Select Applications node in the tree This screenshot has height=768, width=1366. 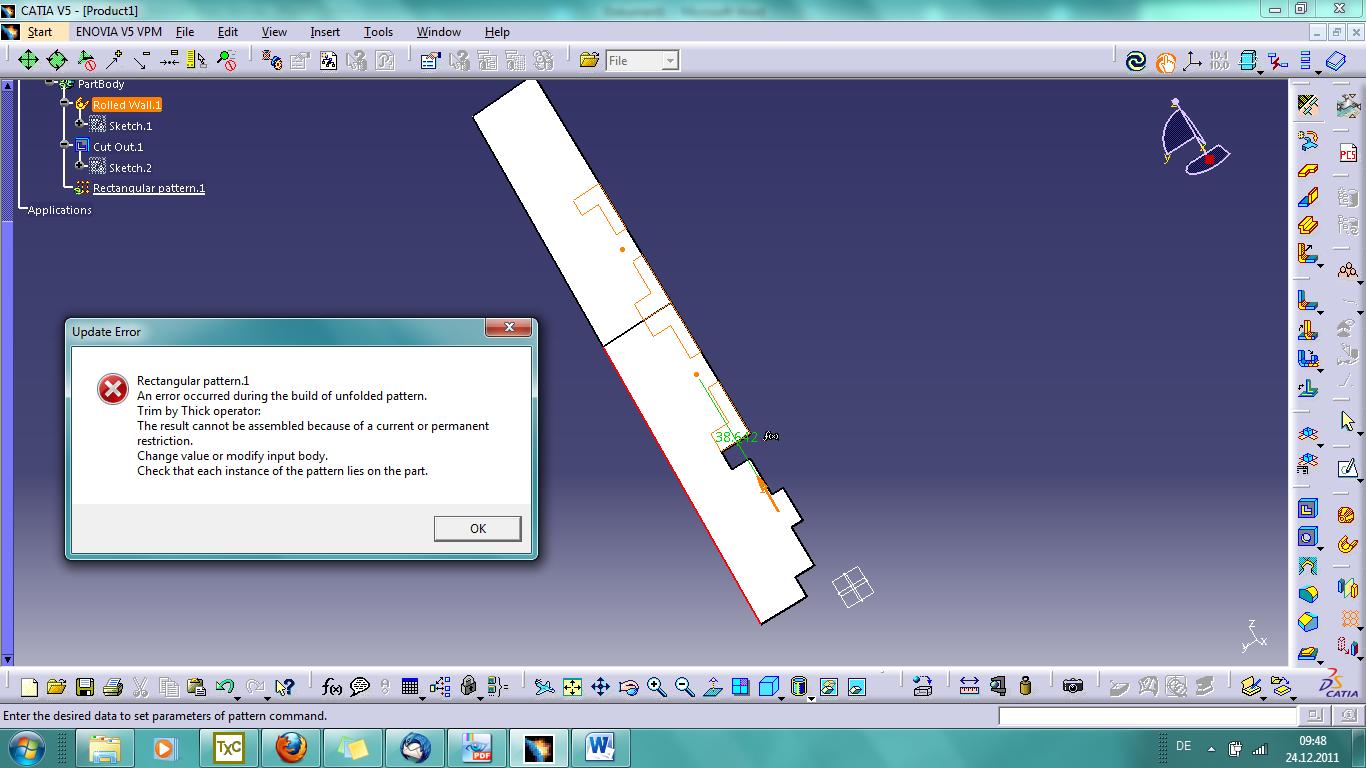(x=60, y=210)
